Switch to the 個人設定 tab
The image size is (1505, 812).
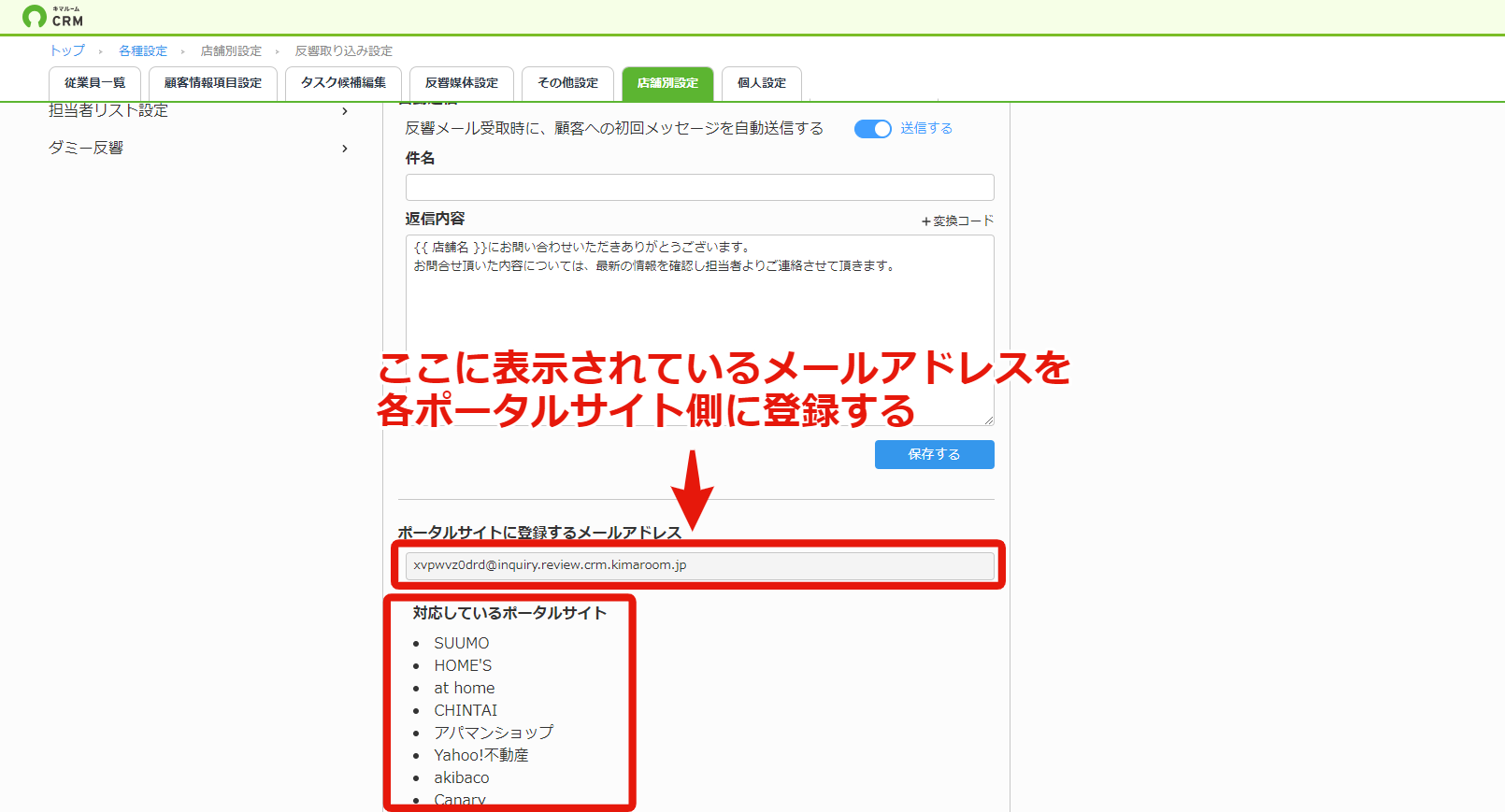click(761, 83)
